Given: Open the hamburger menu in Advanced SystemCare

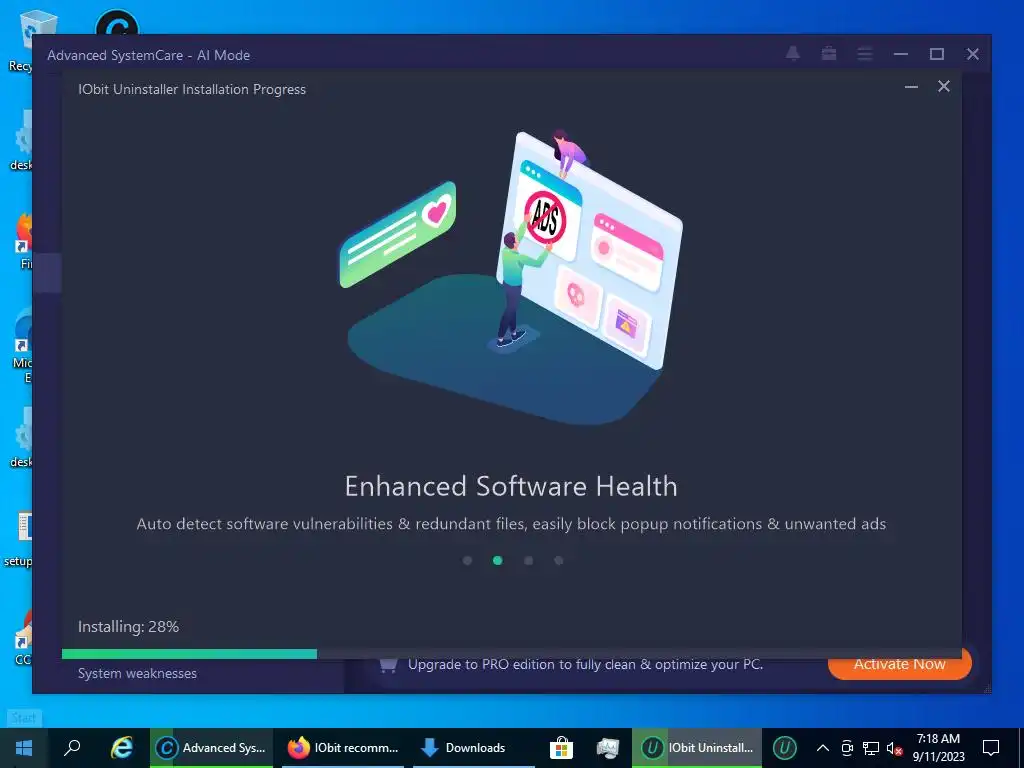Looking at the screenshot, I should click(865, 54).
